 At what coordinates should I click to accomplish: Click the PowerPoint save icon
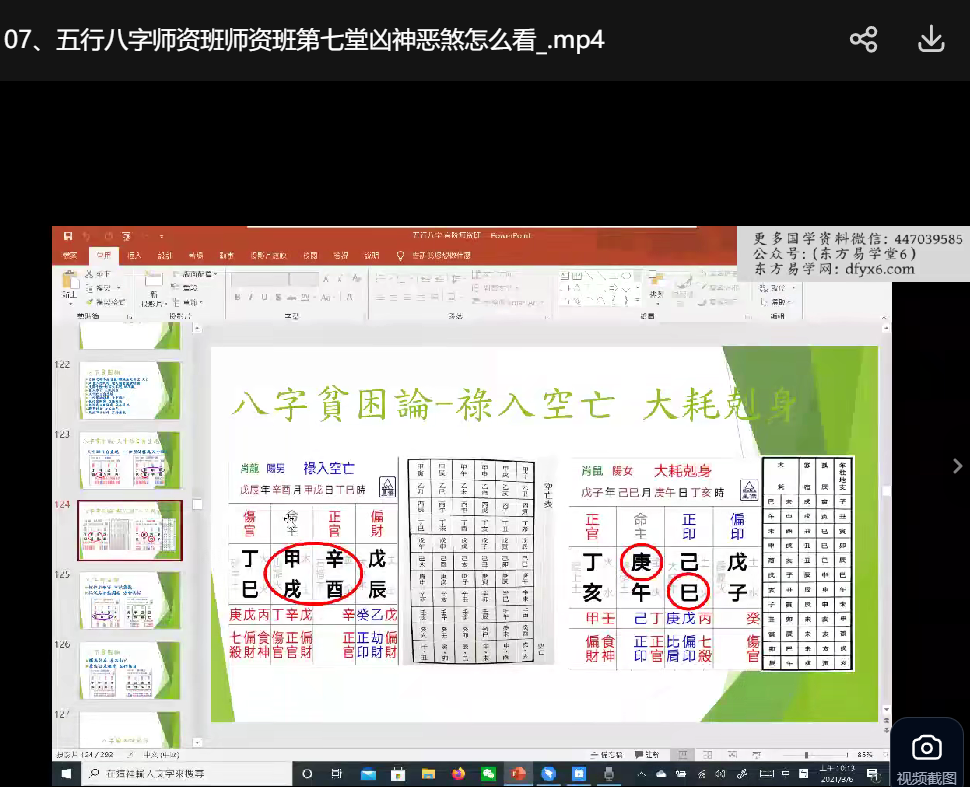pyautogui.click(x=67, y=236)
